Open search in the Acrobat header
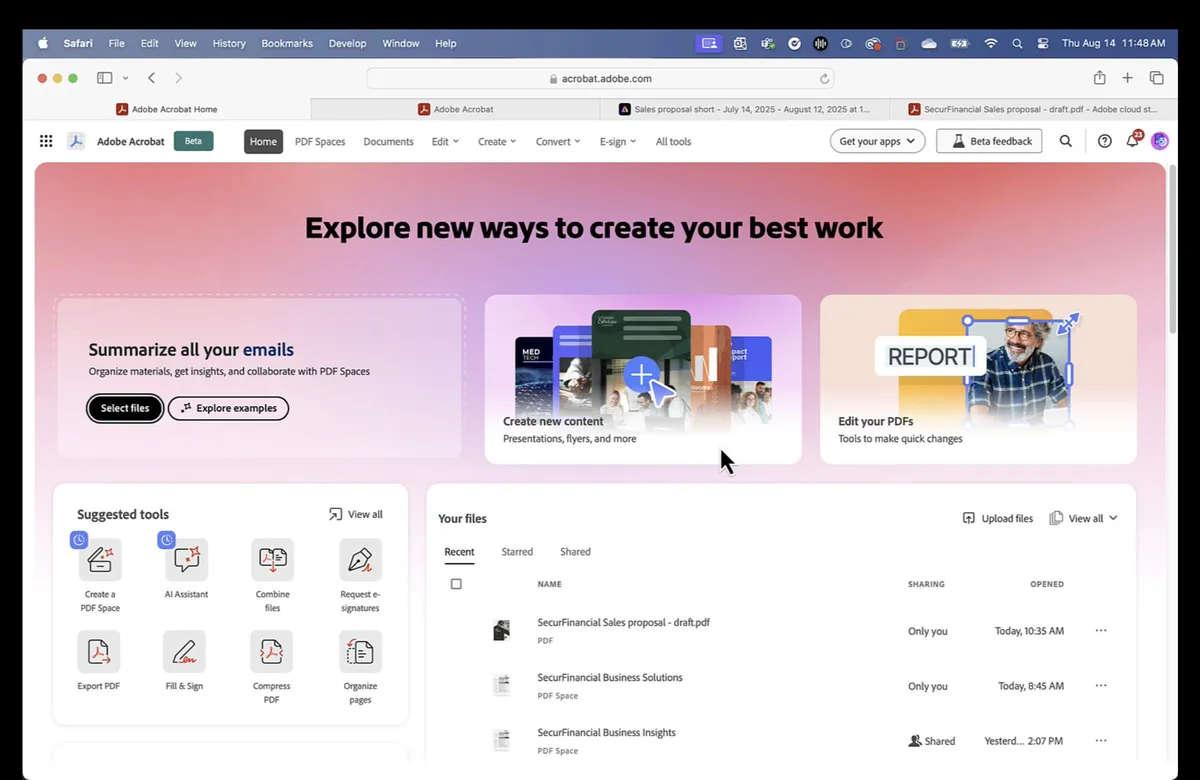The image size is (1200, 780). (1066, 141)
